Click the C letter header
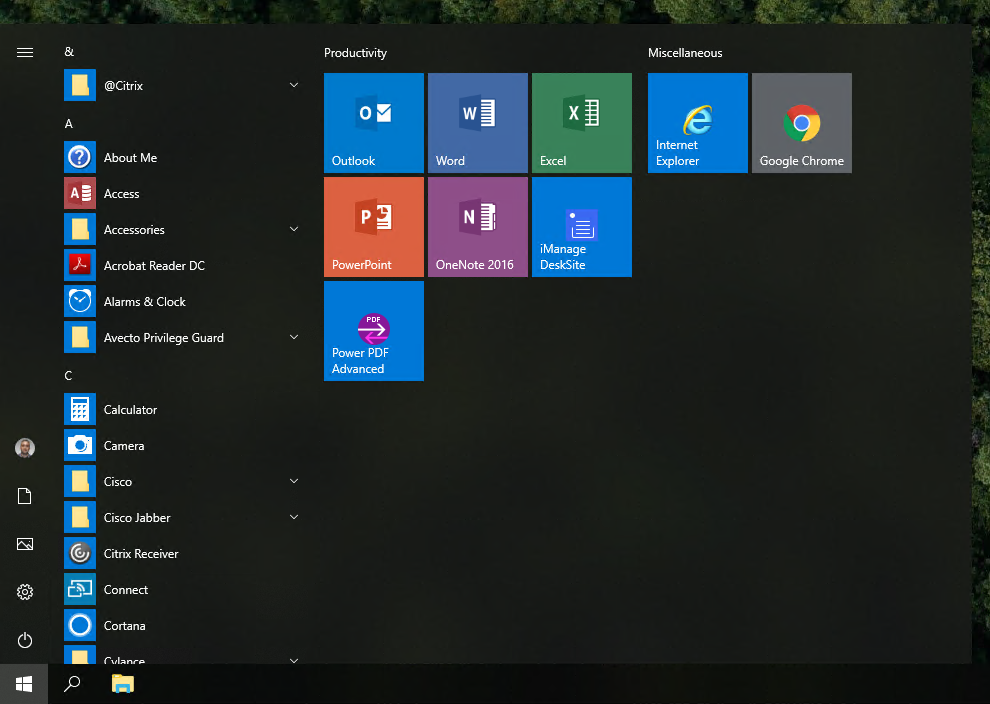990x704 pixels. coord(68,376)
